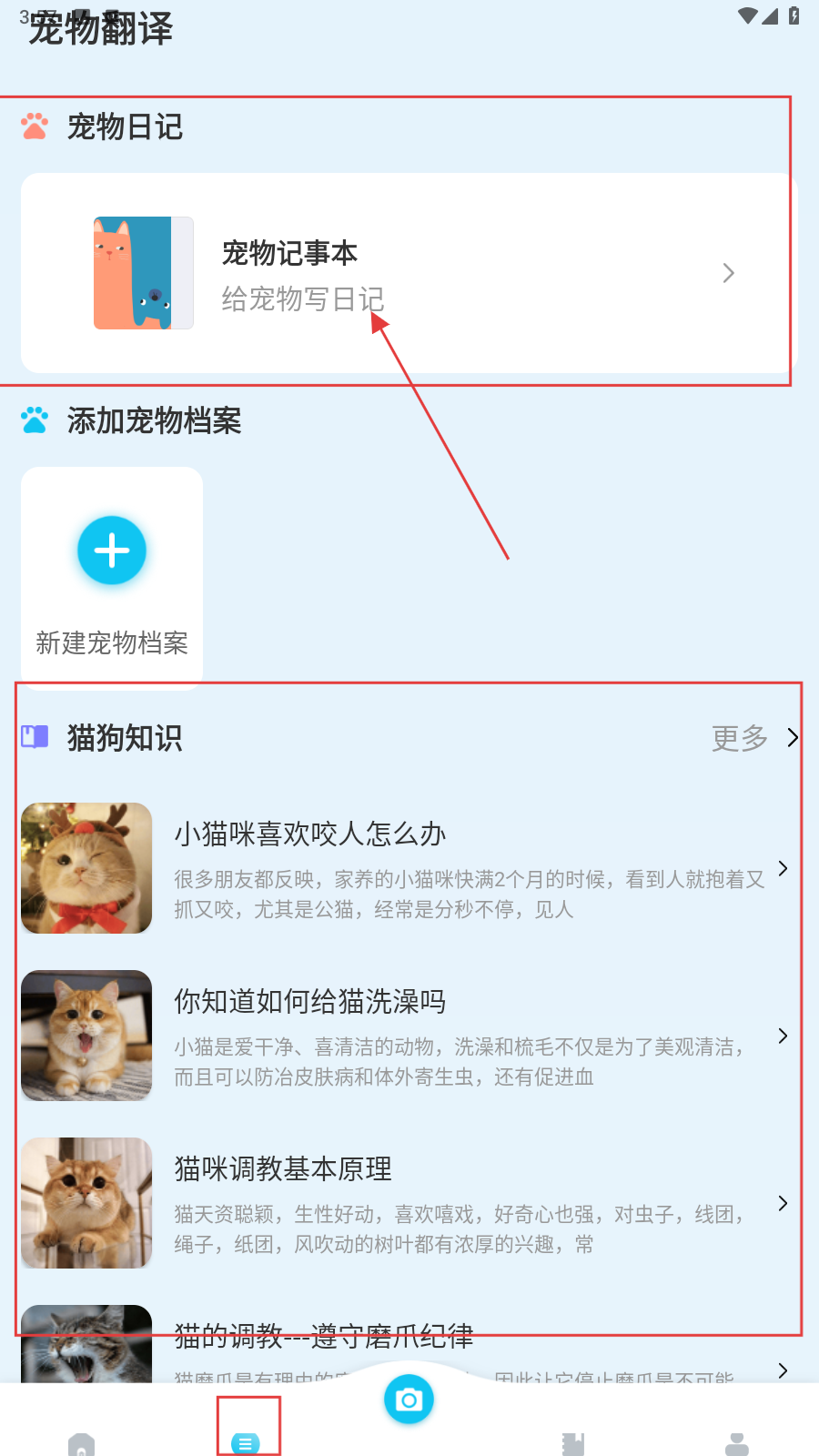This screenshot has width=819, height=1456.
Task: Open the camera icon in bottom bar
Action: [409, 1400]
